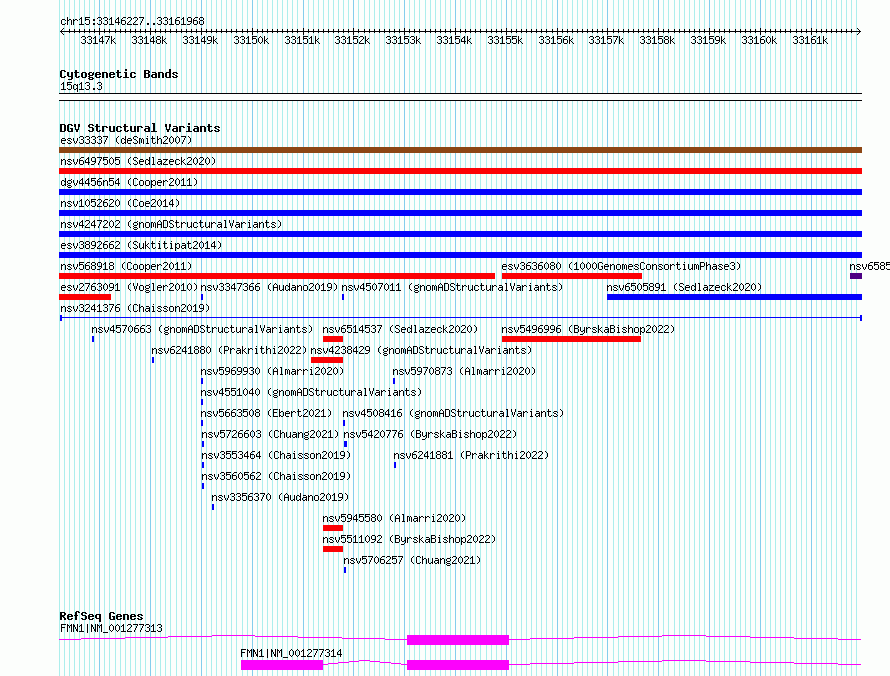Viewport: 890px width, 676px height.
Task: Select nsv4551040 (gnomADStructuralVariants) label
Action: [311, 392]
